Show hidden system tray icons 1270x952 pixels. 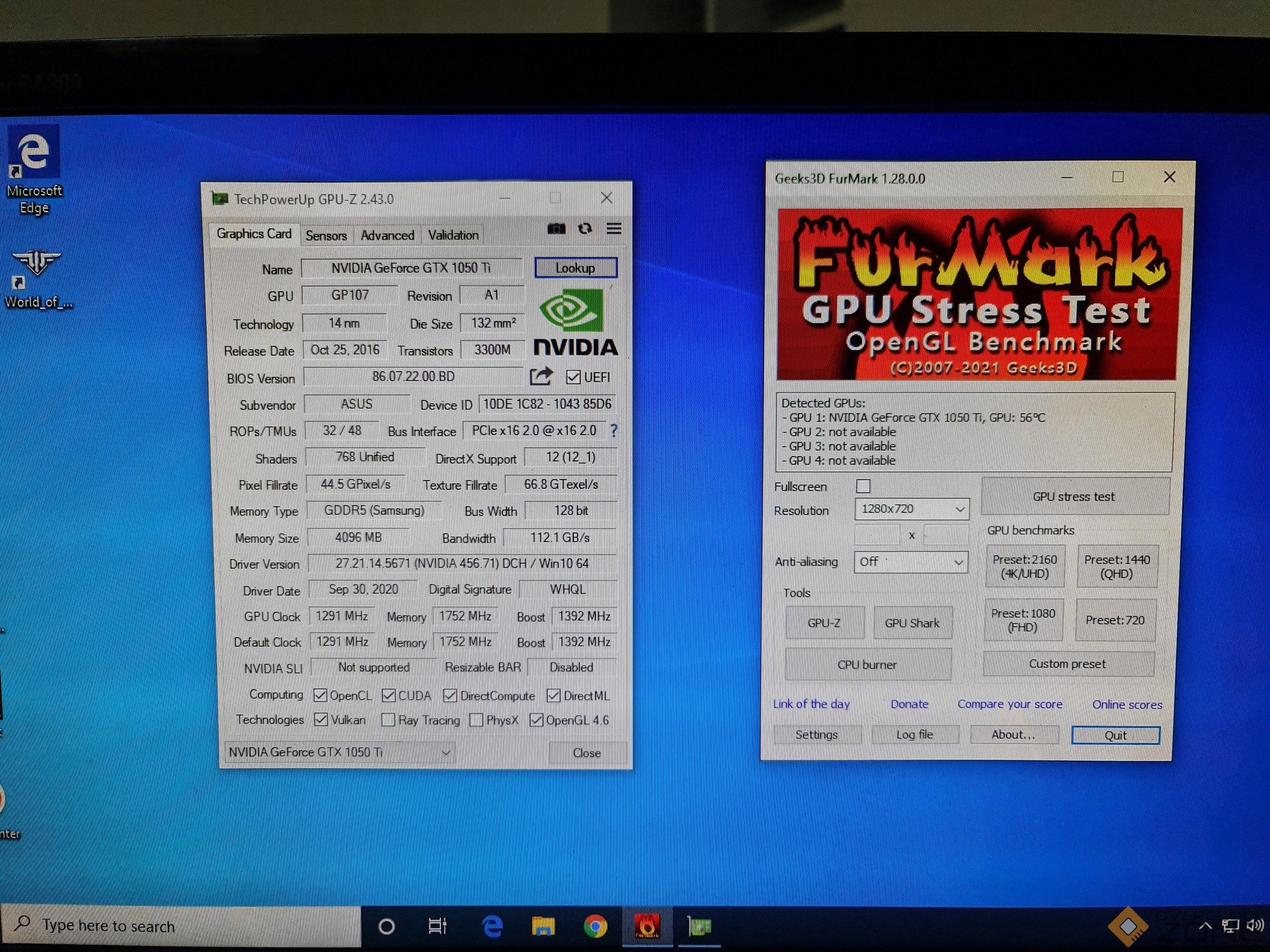[x=1205, y=926]
